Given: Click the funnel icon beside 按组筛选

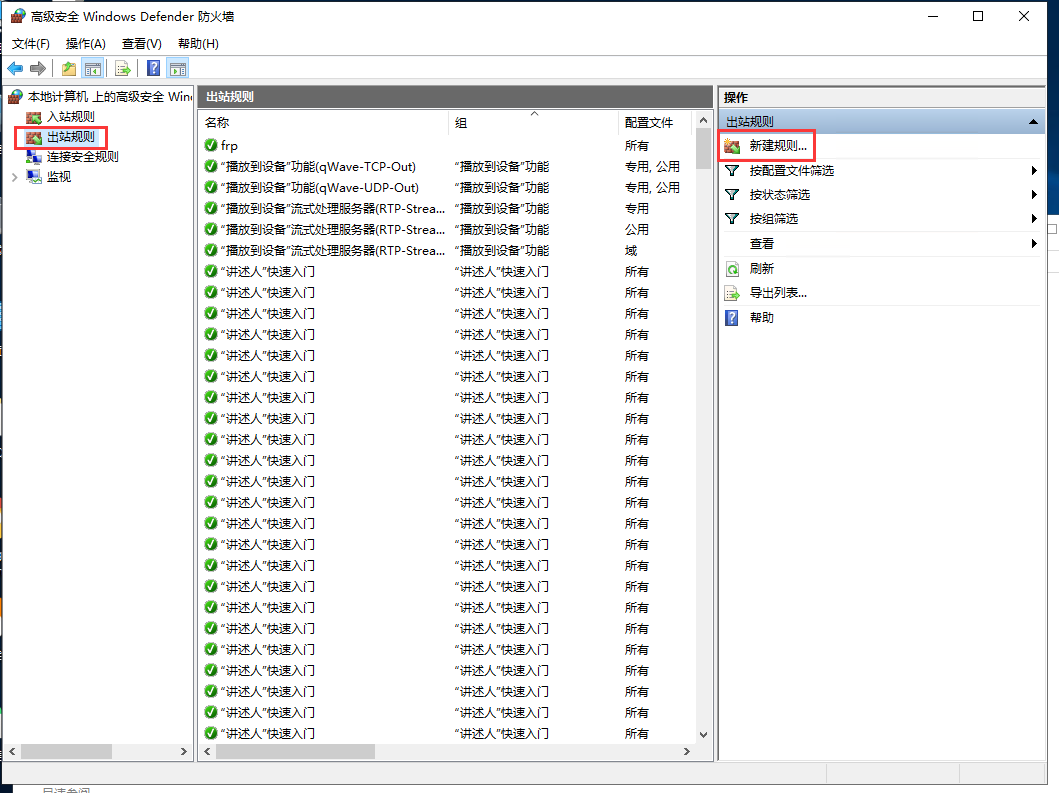Looking at the screenshot, I should coord(732,219).
